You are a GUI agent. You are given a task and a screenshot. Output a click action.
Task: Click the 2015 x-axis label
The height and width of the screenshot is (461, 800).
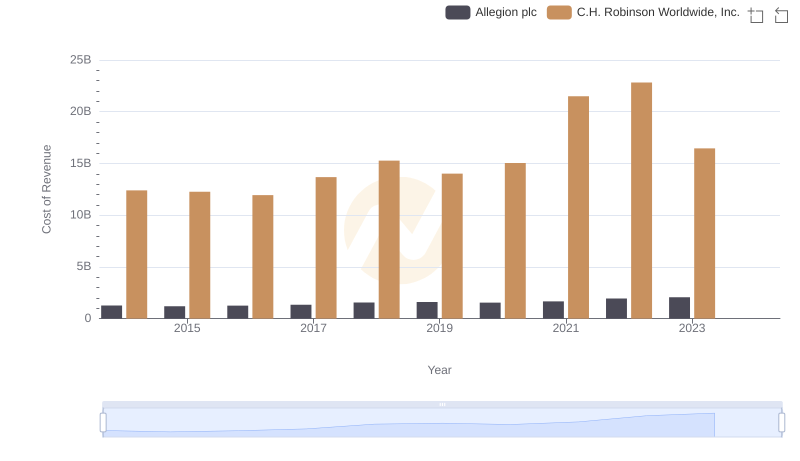pyautogui.click(x=187, y=328)
